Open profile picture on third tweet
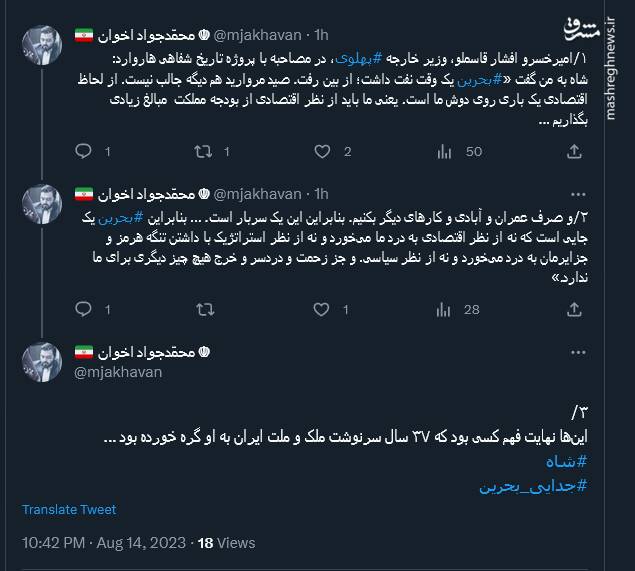 (x=43, y=363)
